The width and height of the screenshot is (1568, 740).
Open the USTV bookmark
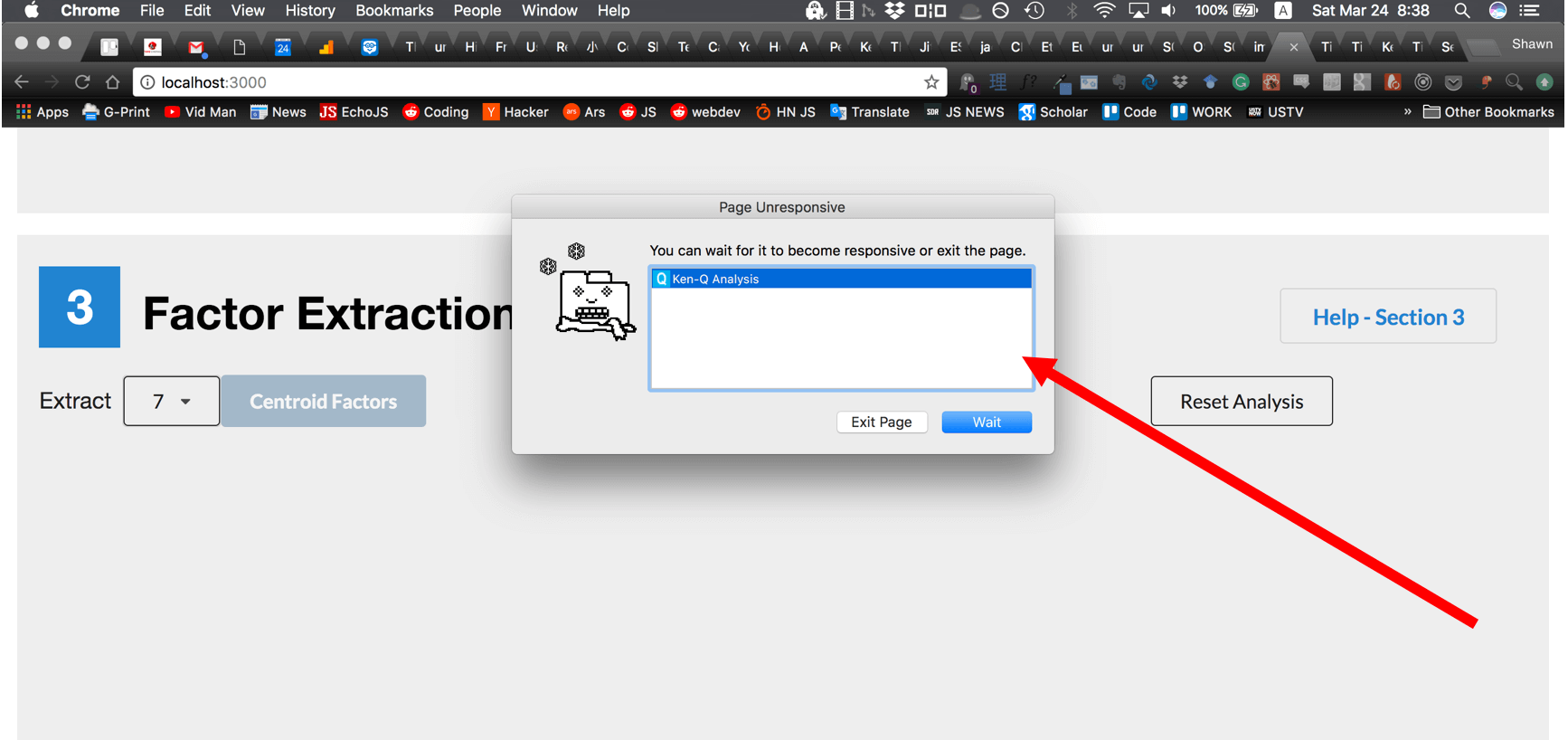[x=1275, y=112]
